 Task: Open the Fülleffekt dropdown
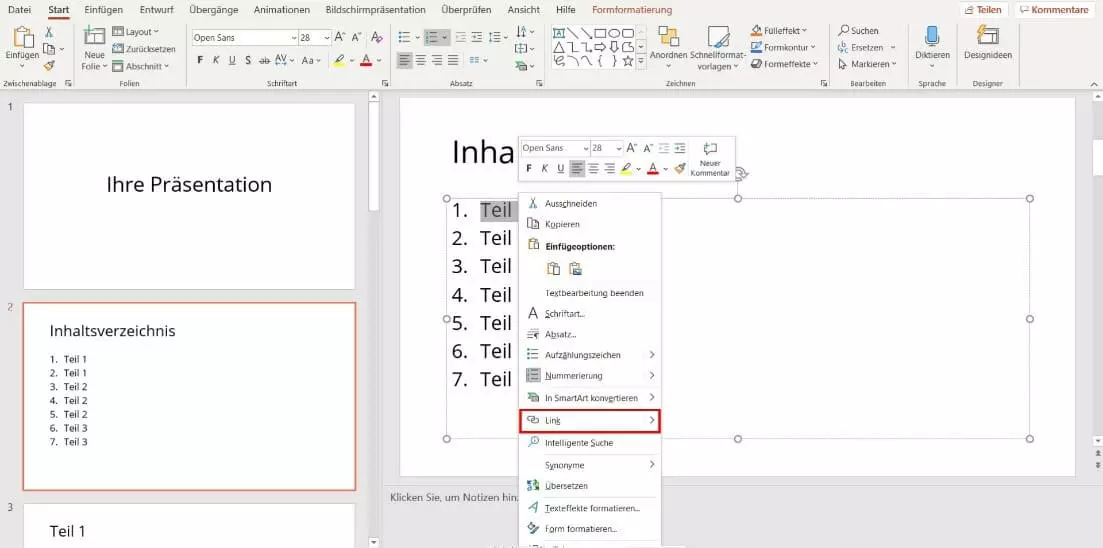click(x=779, y=31)
